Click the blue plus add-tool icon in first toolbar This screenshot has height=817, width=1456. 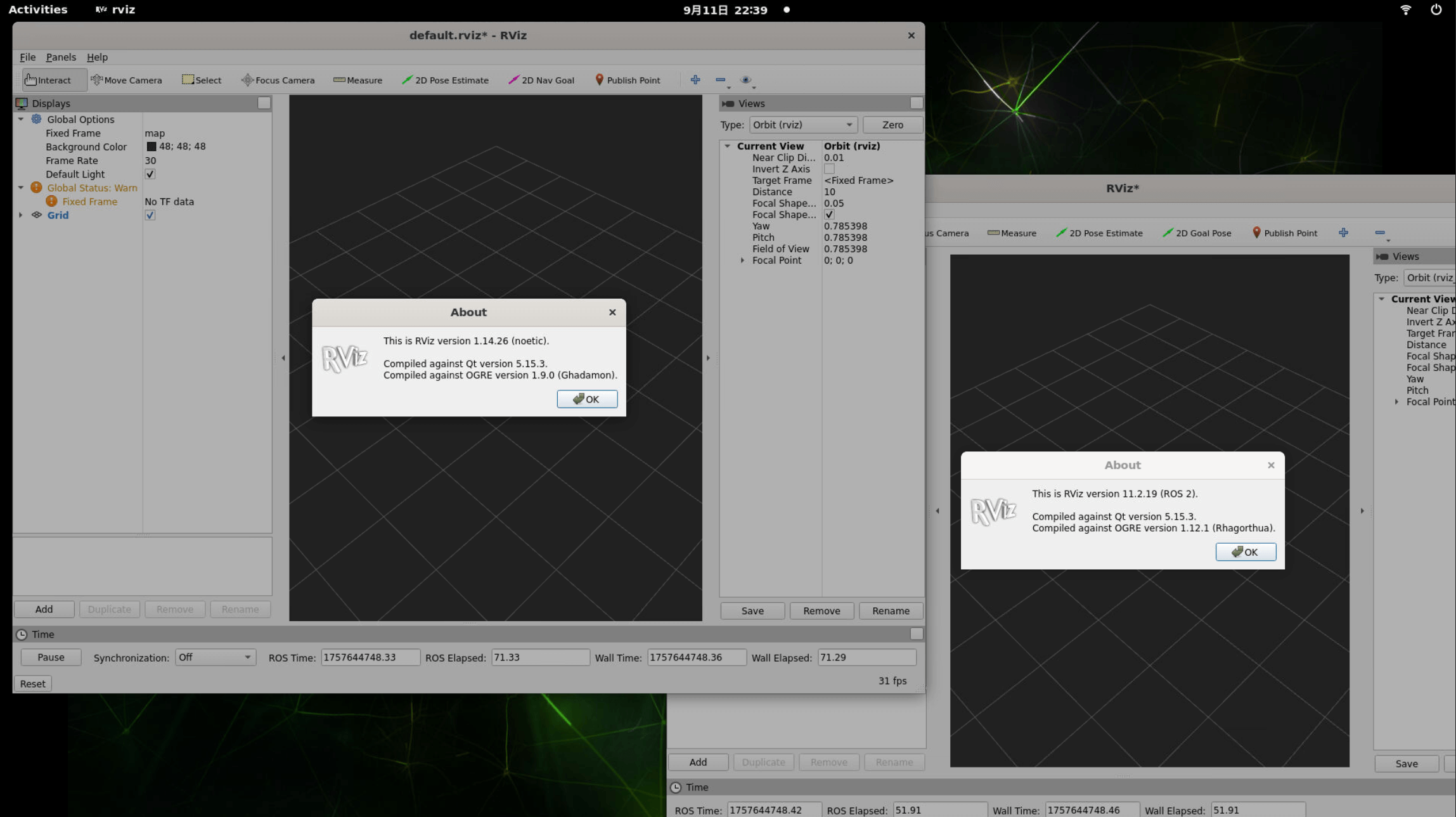[695, 80]
